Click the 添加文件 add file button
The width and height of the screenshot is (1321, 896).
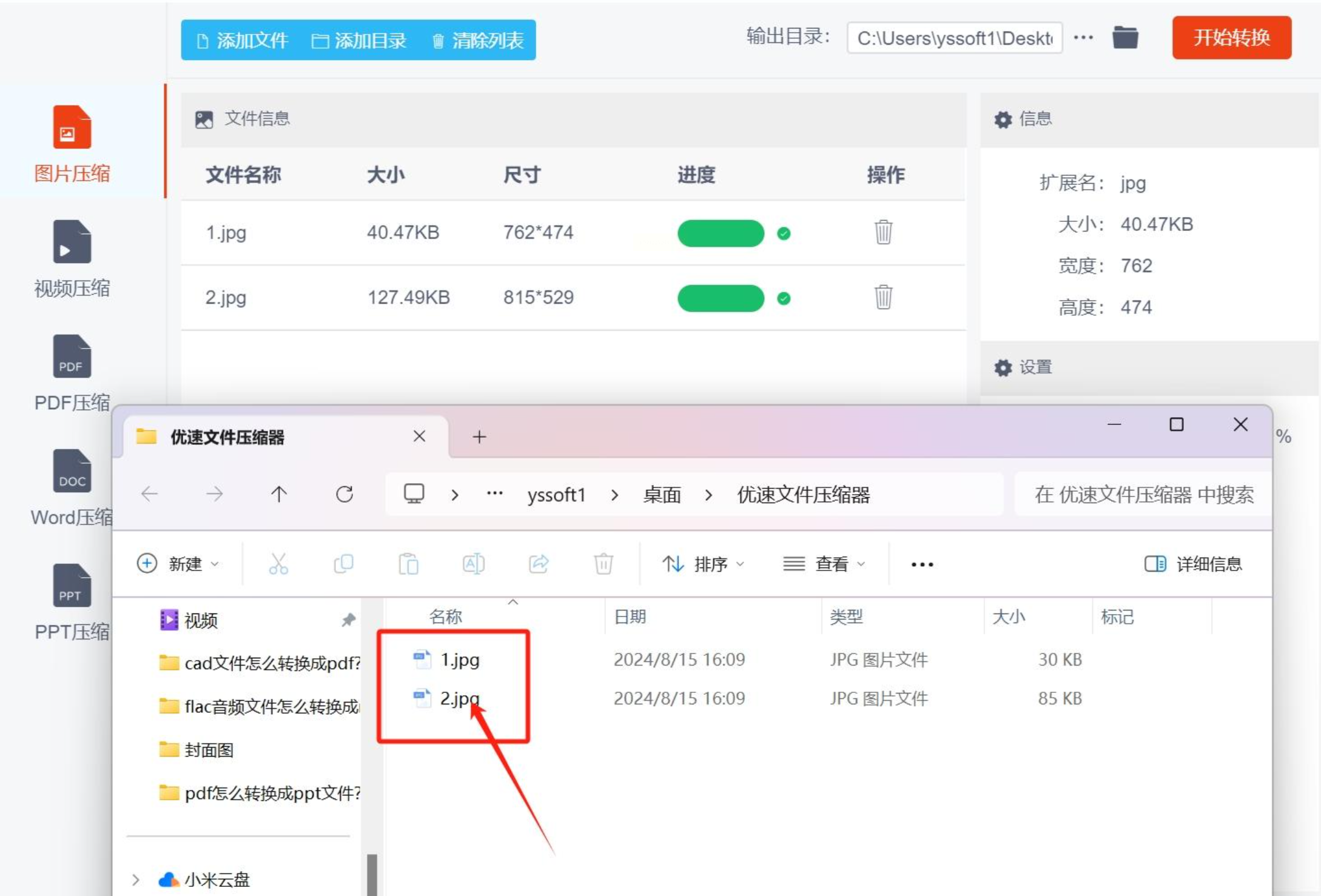coord(243,41)
